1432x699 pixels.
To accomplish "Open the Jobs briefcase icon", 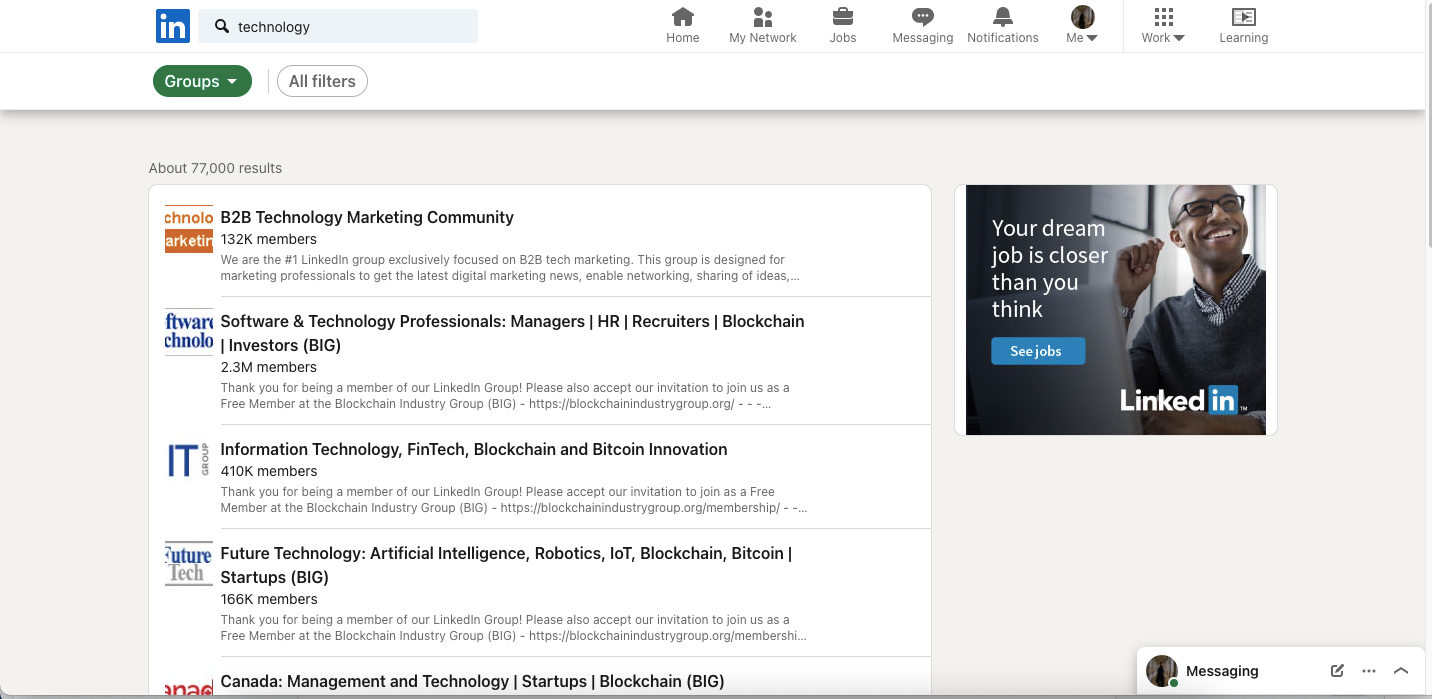I will pos(842,17).
